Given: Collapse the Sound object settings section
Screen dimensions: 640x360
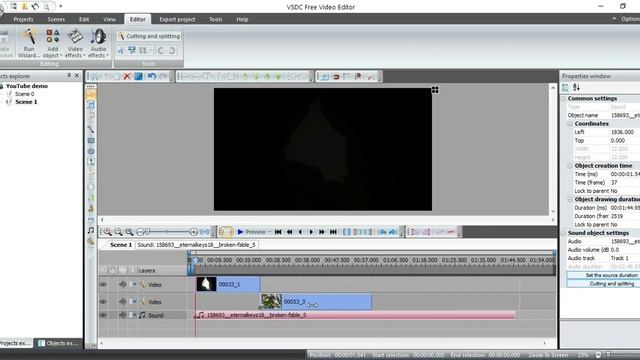Looking at the screenshot, I should [x=563, y=233].
